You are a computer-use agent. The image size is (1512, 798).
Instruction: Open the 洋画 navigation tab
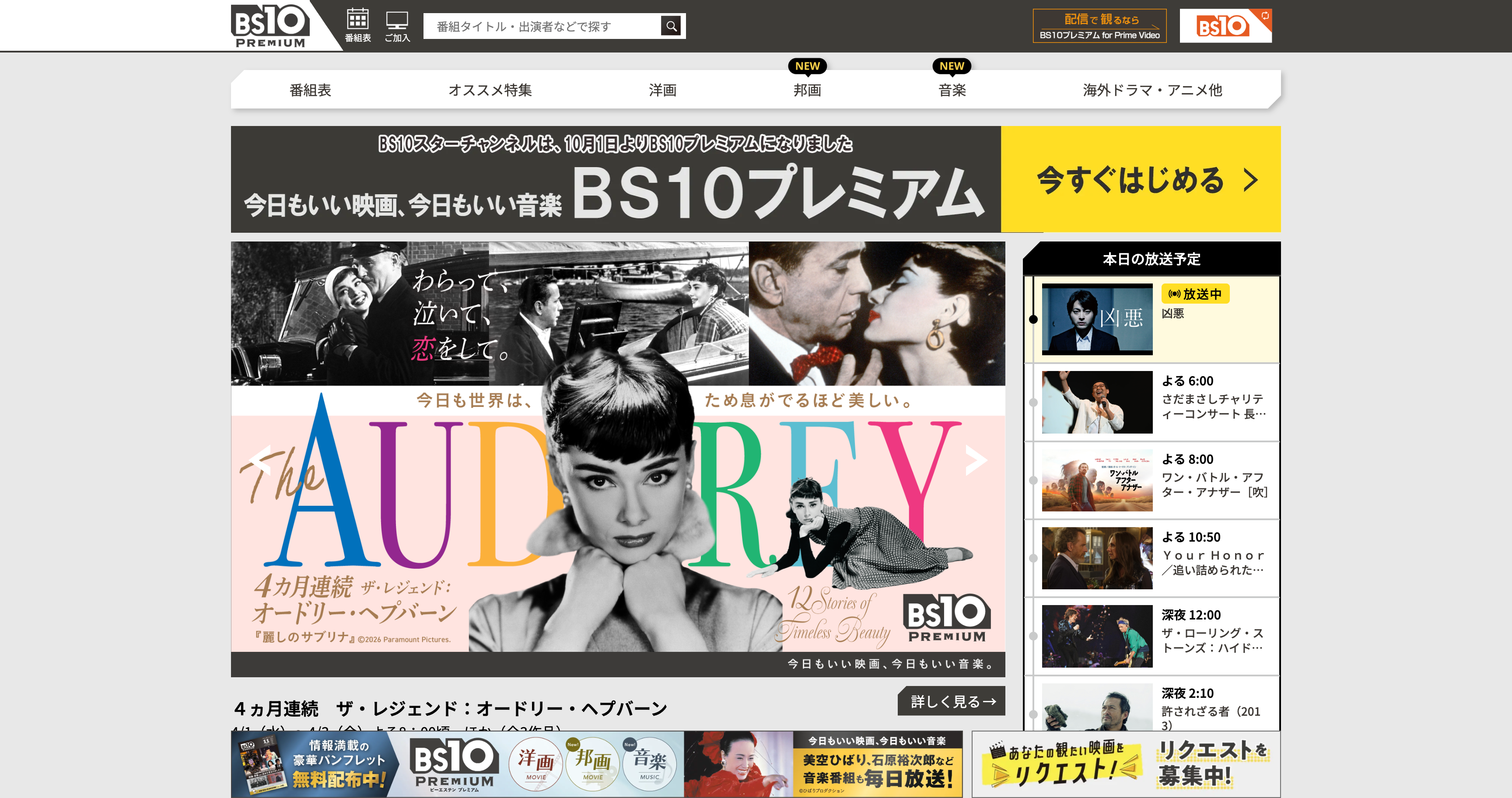coord(663,90)
